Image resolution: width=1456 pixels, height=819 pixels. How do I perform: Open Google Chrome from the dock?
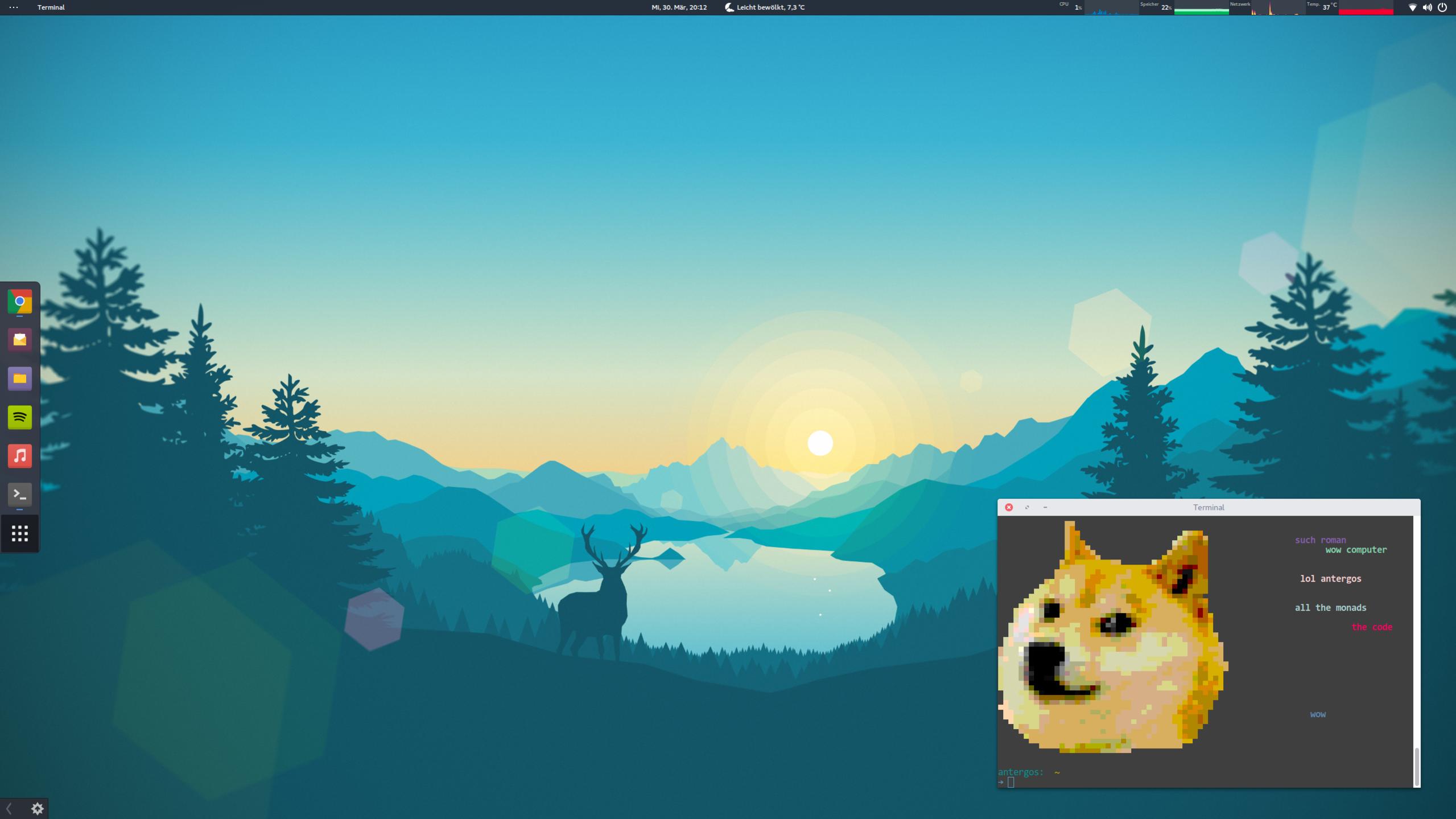[19, 301]
